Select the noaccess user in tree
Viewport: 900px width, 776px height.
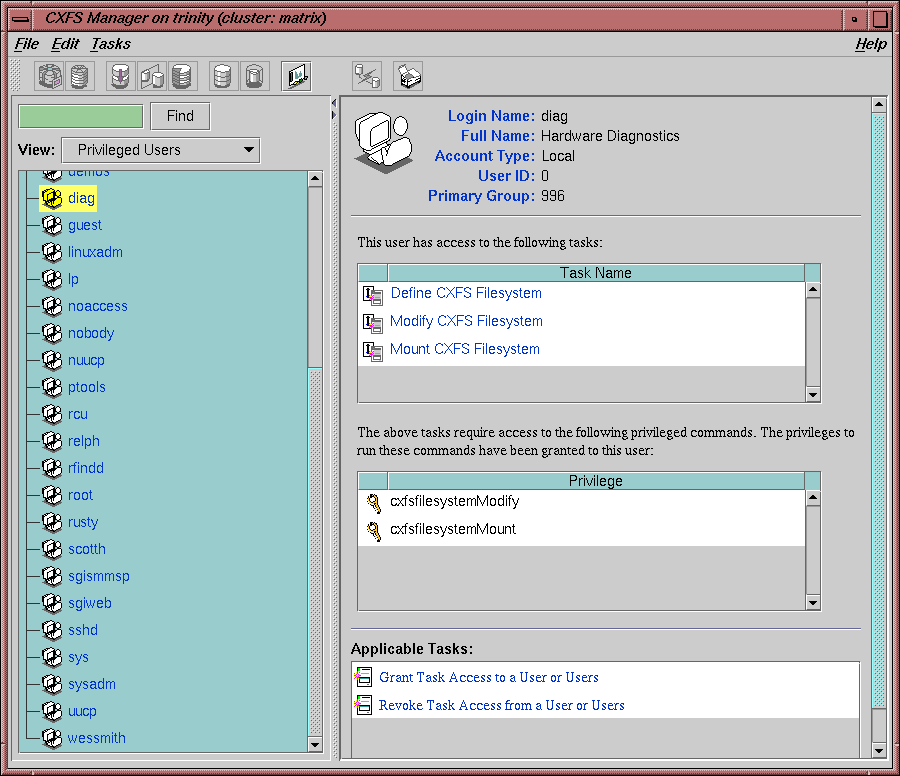(98, 306)
